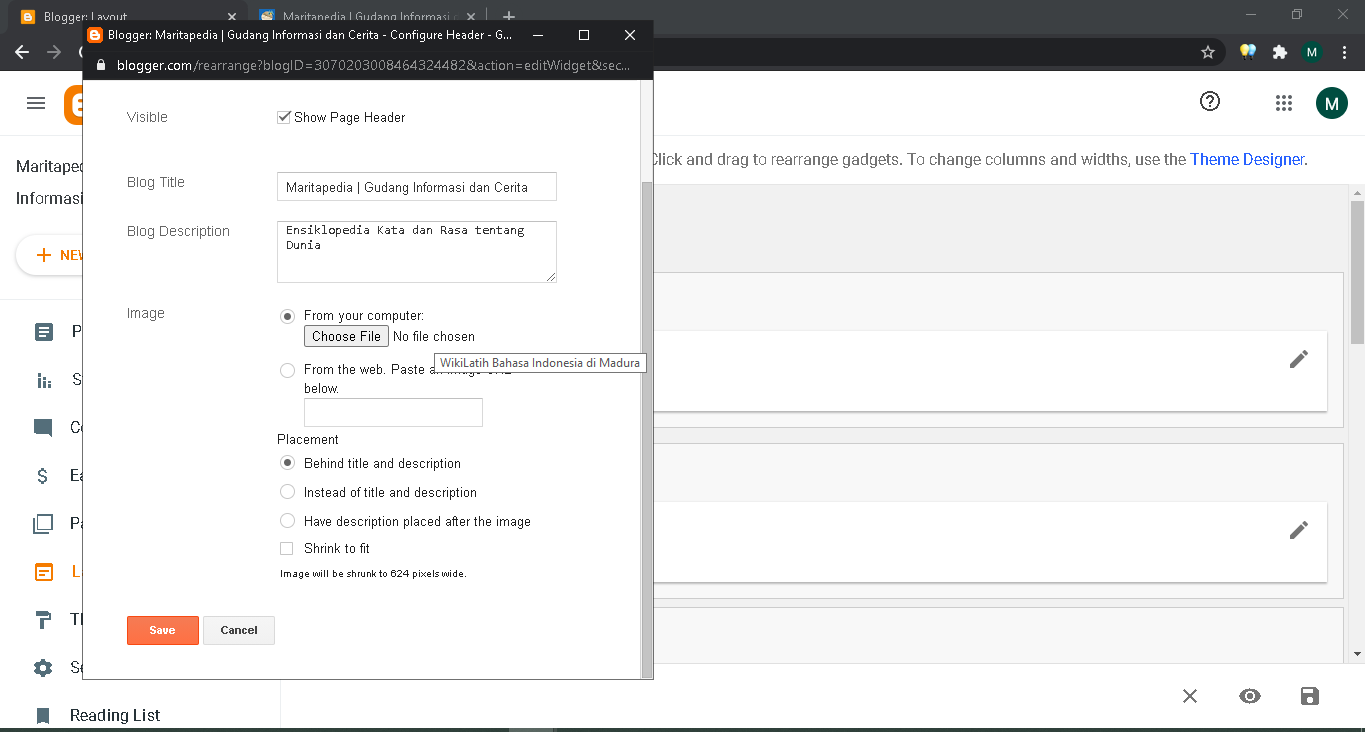Maximize the Configure Header popup window
1365x732 pixels.
[x=584, y=35]
